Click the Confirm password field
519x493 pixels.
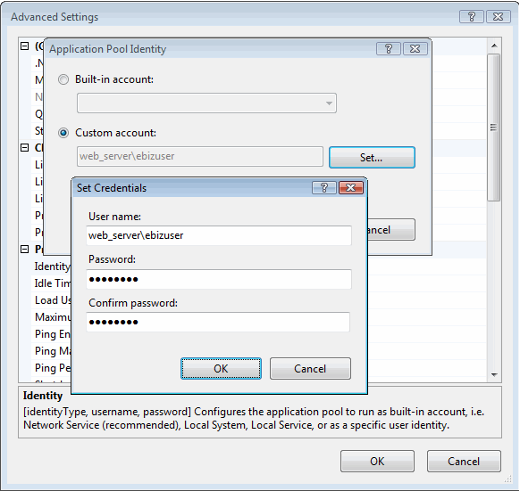point(218,322)
